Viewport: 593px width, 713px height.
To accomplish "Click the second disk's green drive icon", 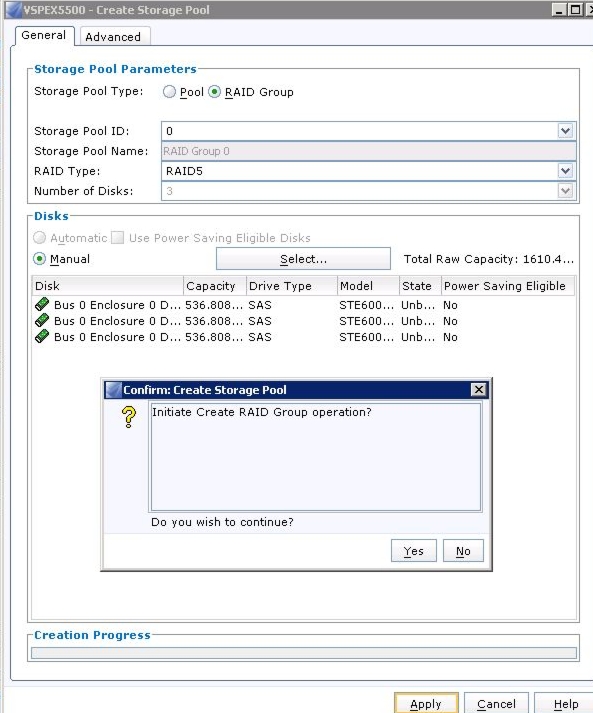I will [x=42, y=321].
